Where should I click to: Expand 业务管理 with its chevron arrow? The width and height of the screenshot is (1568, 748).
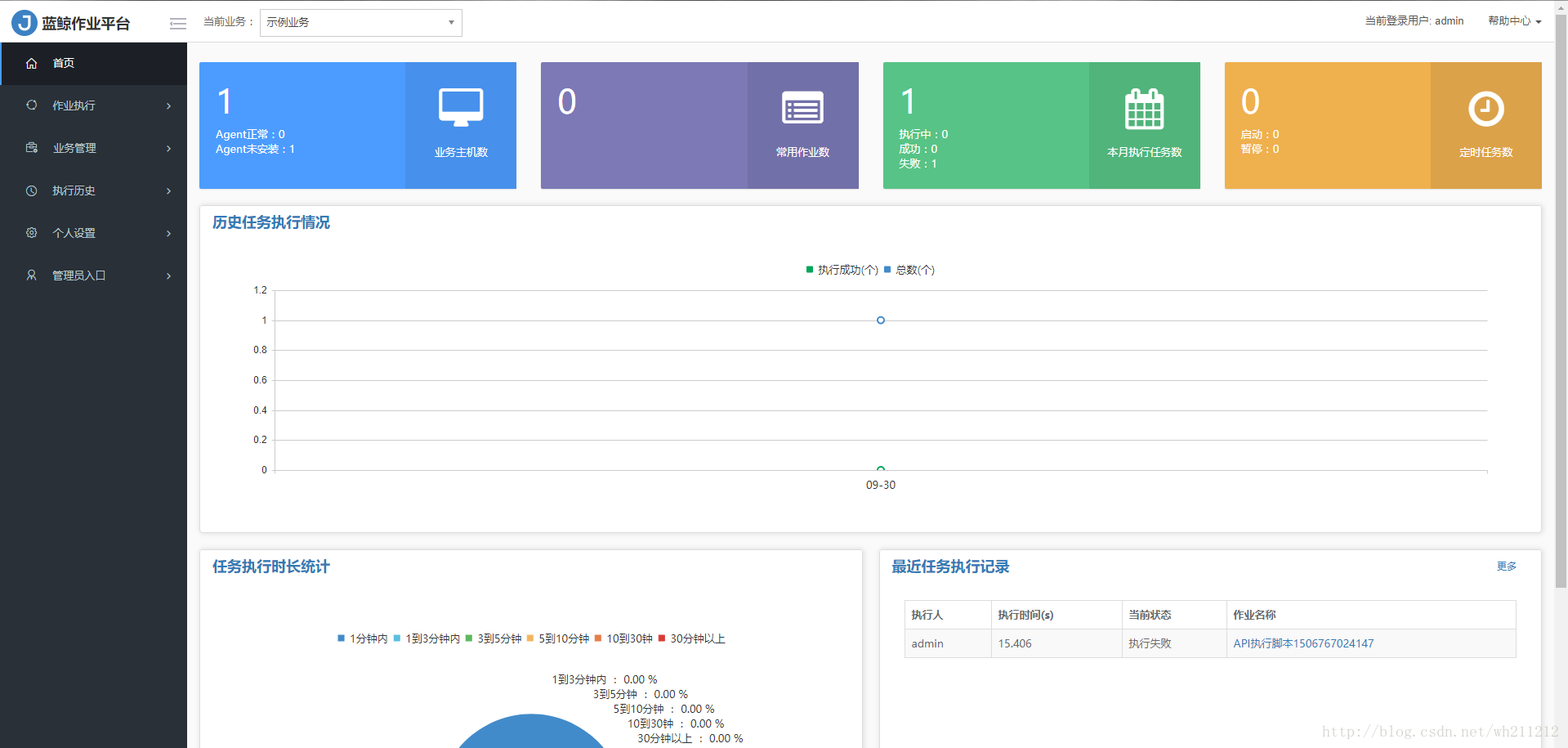(x=169, y=149)
